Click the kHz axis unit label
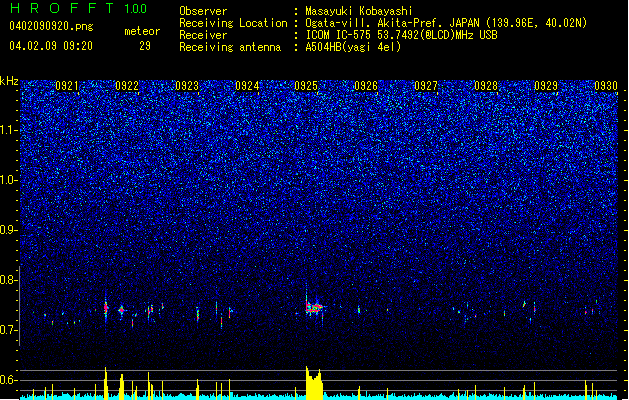The width and height of the screenshot is (629, 400). 9,81
